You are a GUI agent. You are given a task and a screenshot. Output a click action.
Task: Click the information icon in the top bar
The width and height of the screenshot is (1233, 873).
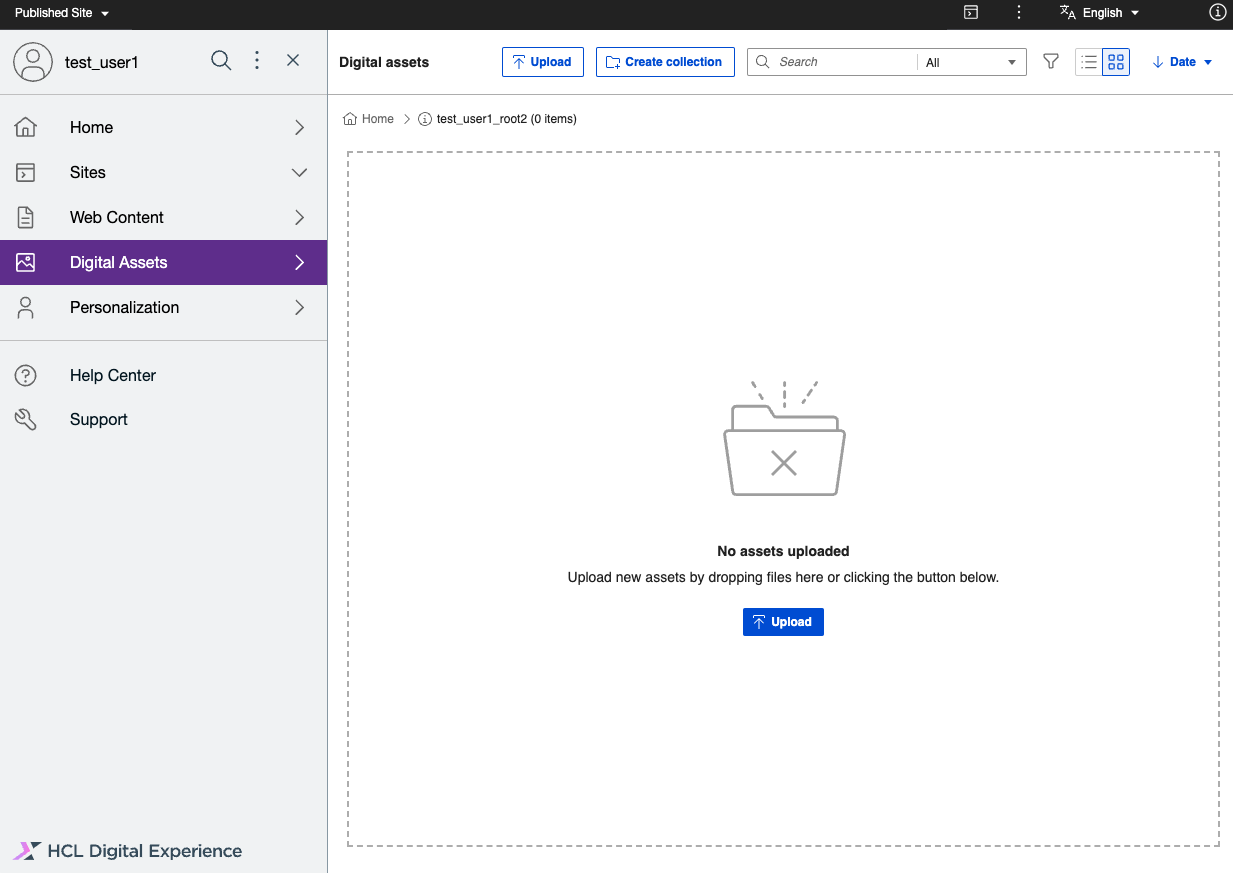coord(1217,13)
